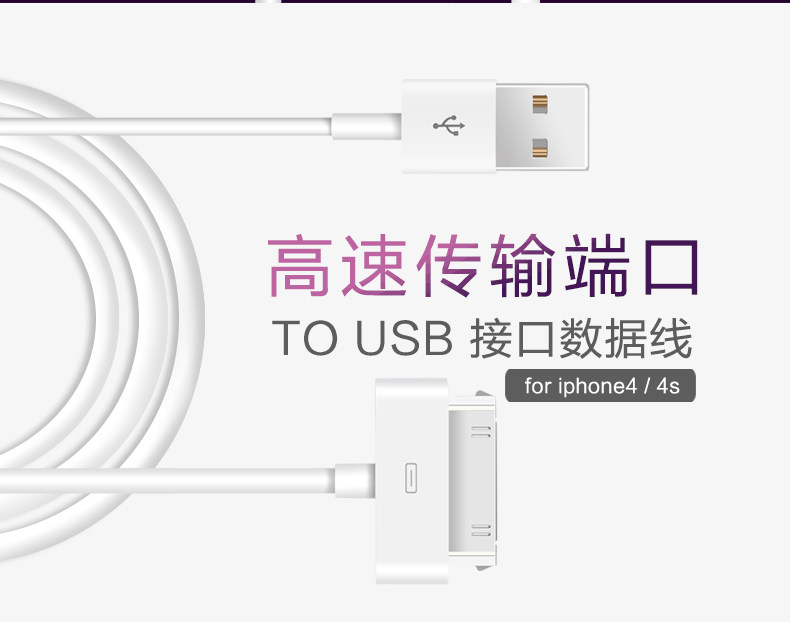Screen dimensions: 790x622
Task: Click the "口" character ending the purple headline
Action: (672, 267)
